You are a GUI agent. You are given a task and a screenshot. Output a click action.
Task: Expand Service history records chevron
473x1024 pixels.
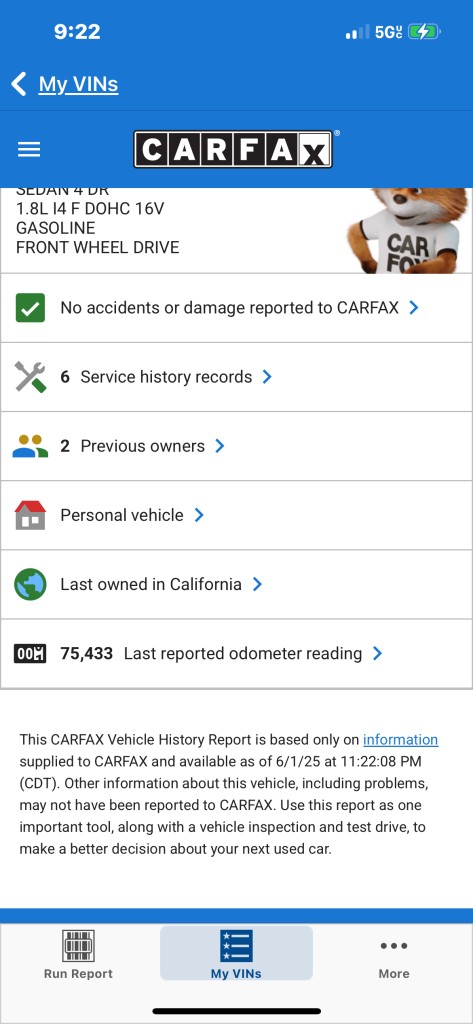pyautogui.click(x=267, y=377)
